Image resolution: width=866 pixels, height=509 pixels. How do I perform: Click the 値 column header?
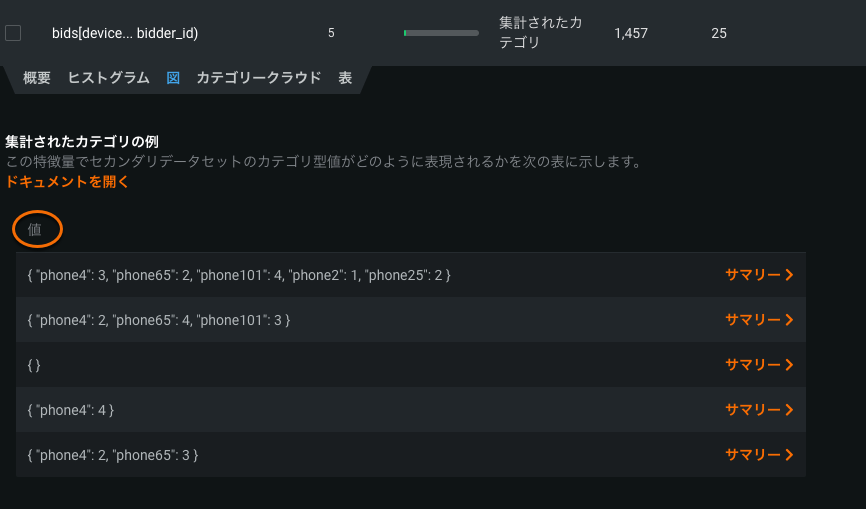(35, 229)
